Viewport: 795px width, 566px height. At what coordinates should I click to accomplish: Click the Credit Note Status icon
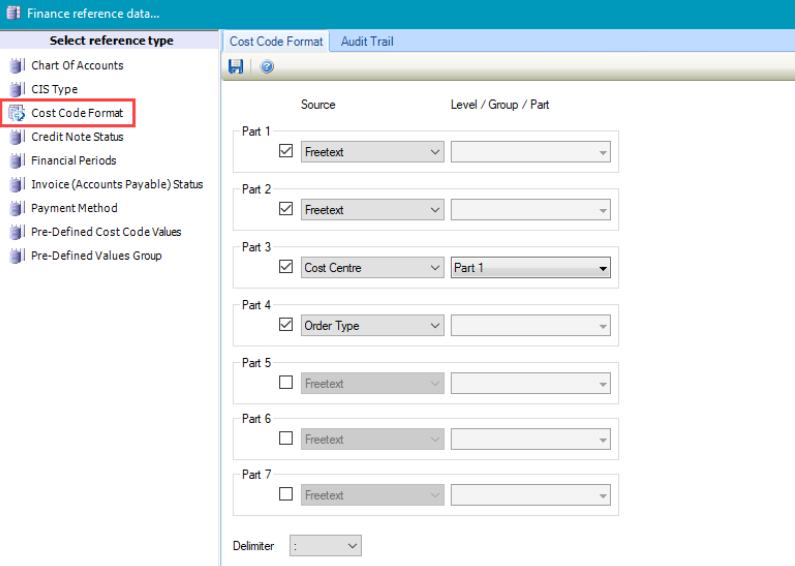[16, 137]
